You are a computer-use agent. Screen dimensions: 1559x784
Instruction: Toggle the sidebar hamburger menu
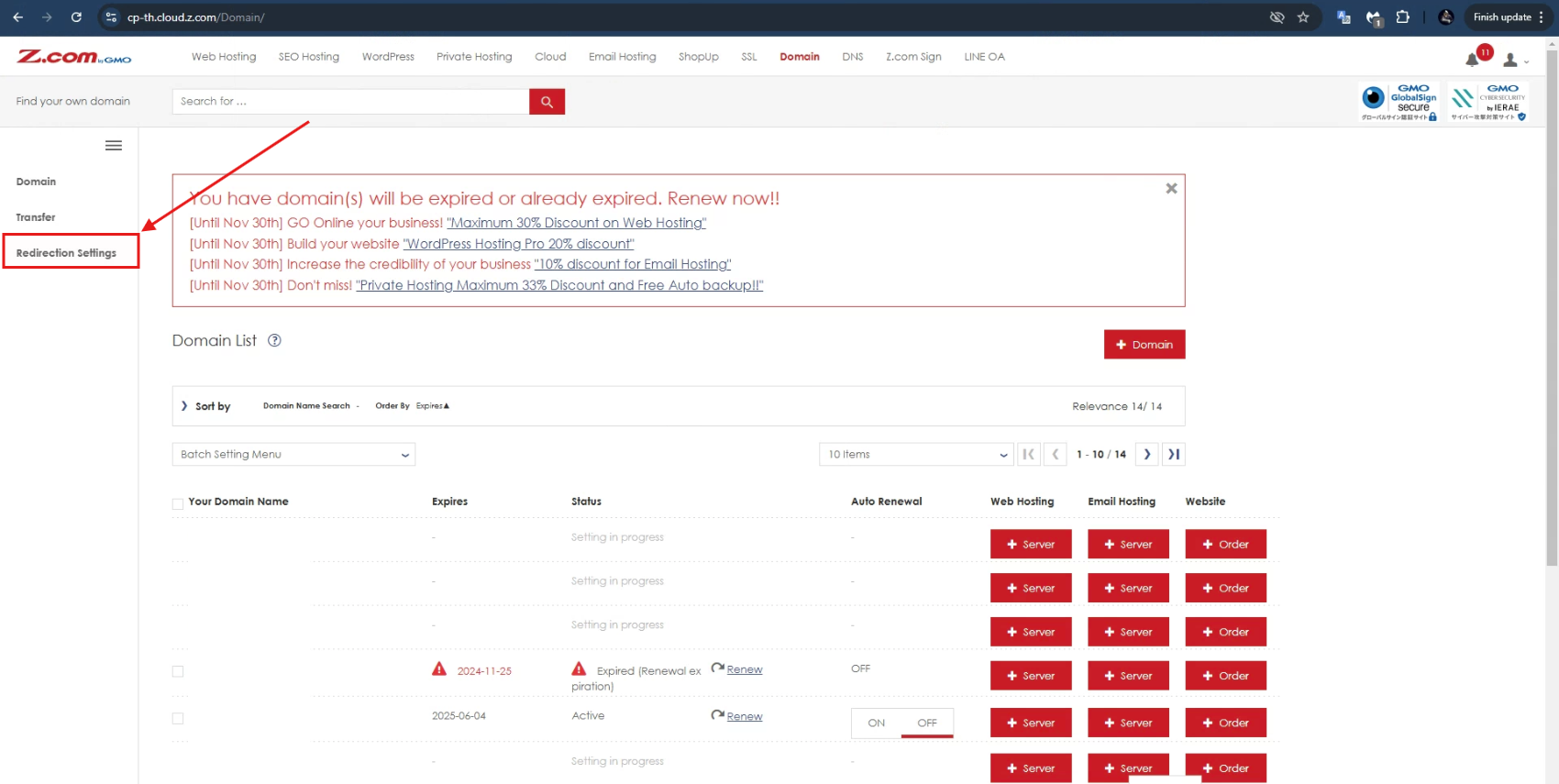[x=114, y=146]
